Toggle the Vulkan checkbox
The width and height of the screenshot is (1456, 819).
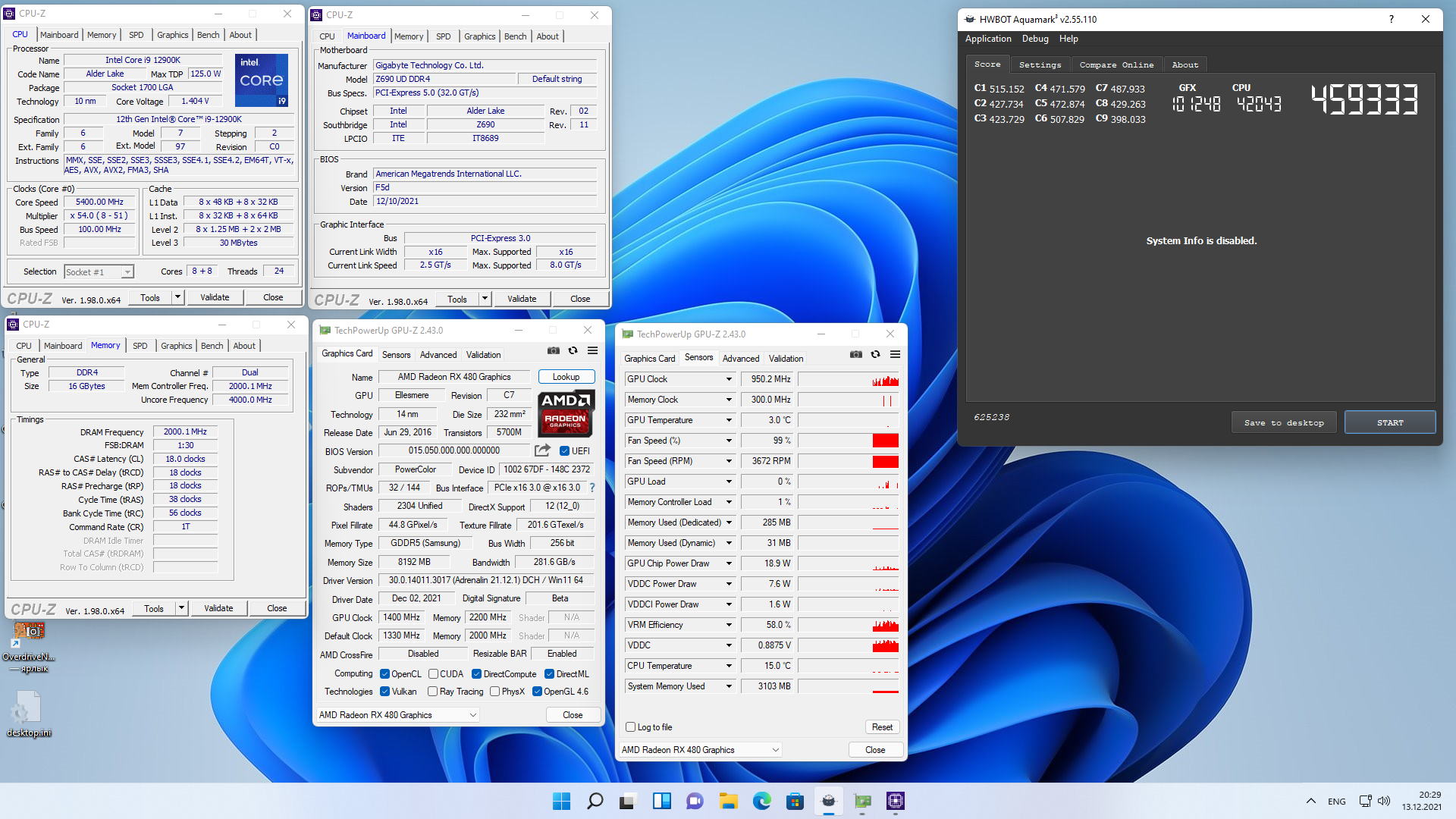(384, 691)
